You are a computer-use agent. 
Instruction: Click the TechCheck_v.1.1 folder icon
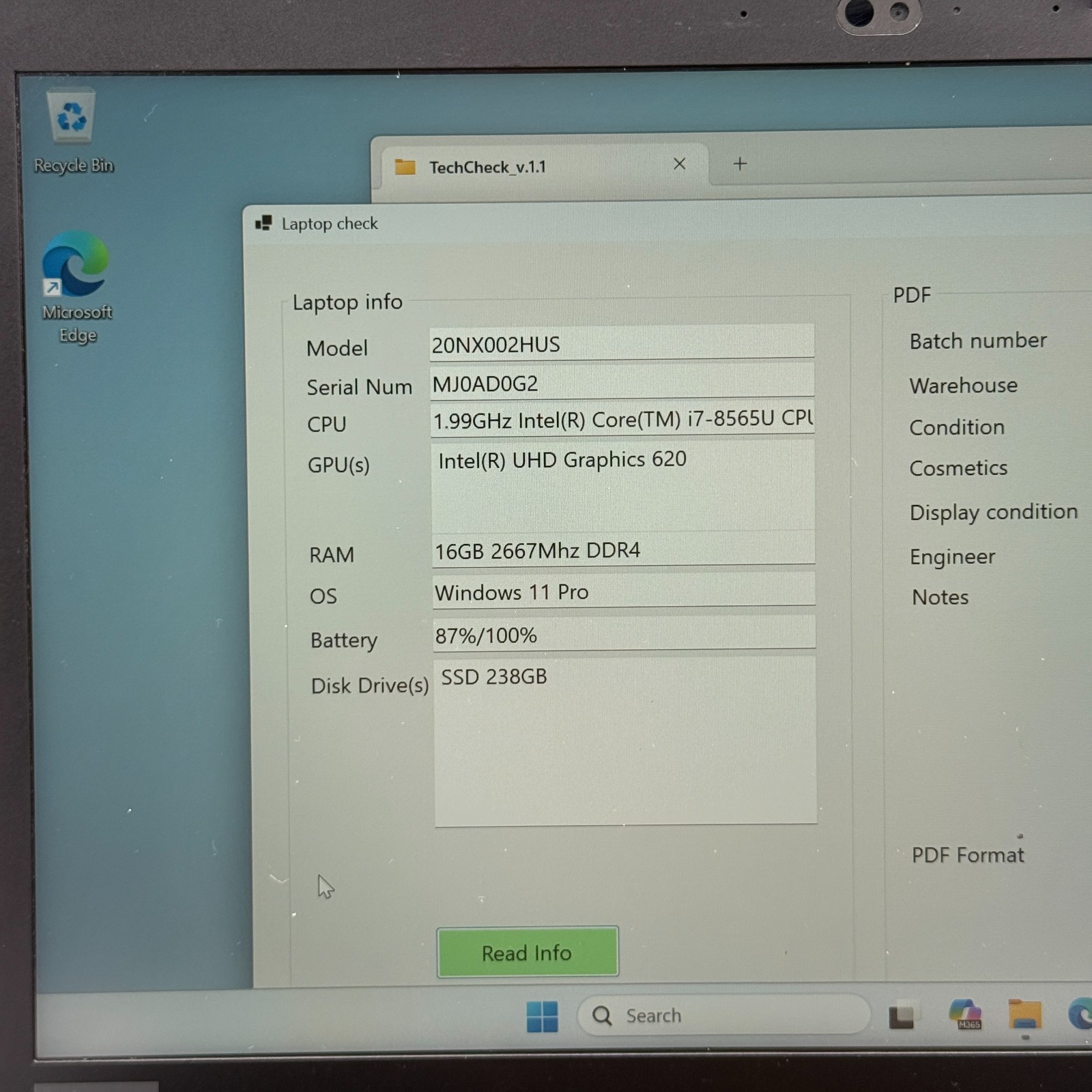(x=405, y=167)
